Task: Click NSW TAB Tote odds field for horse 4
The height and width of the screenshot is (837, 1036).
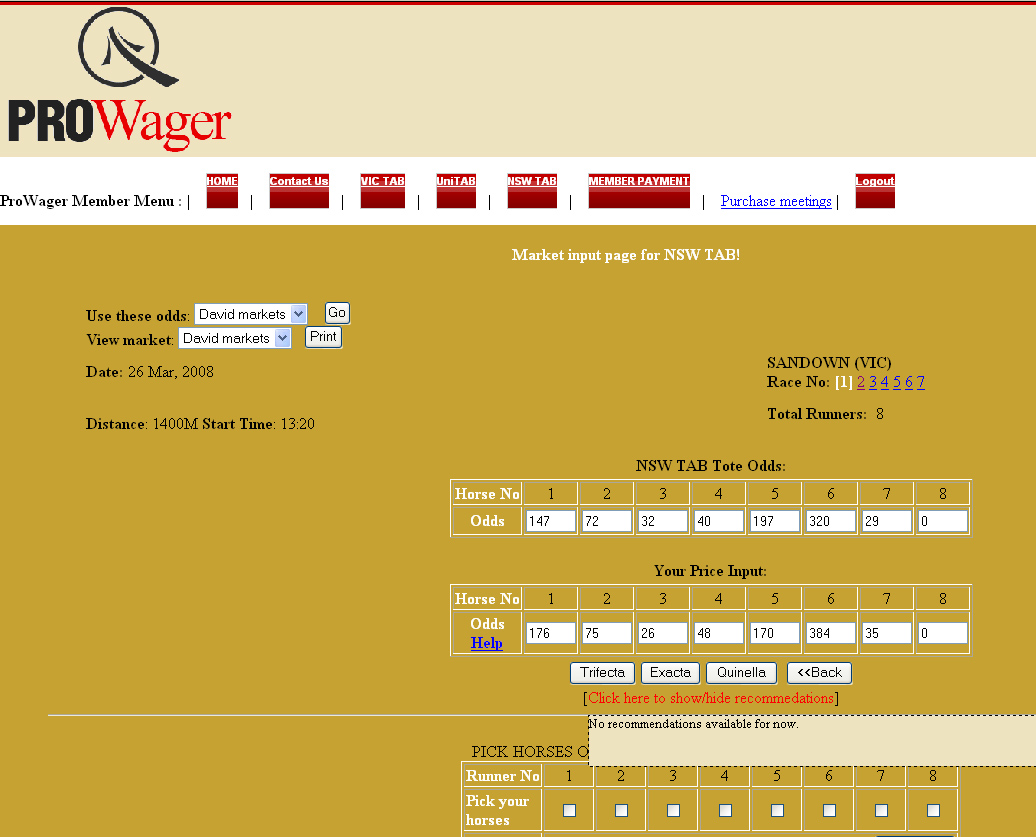Action: click(x=718, y=521)
